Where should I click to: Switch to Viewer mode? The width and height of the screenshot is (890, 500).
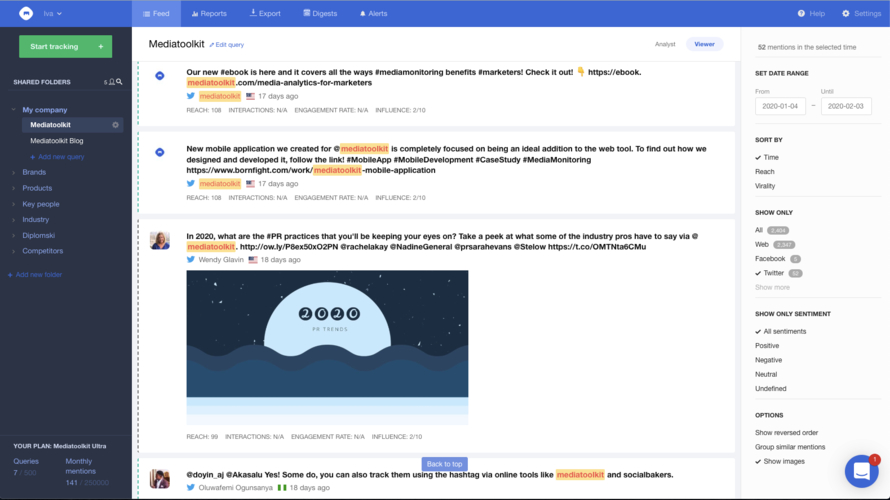(x=704, y=44)
